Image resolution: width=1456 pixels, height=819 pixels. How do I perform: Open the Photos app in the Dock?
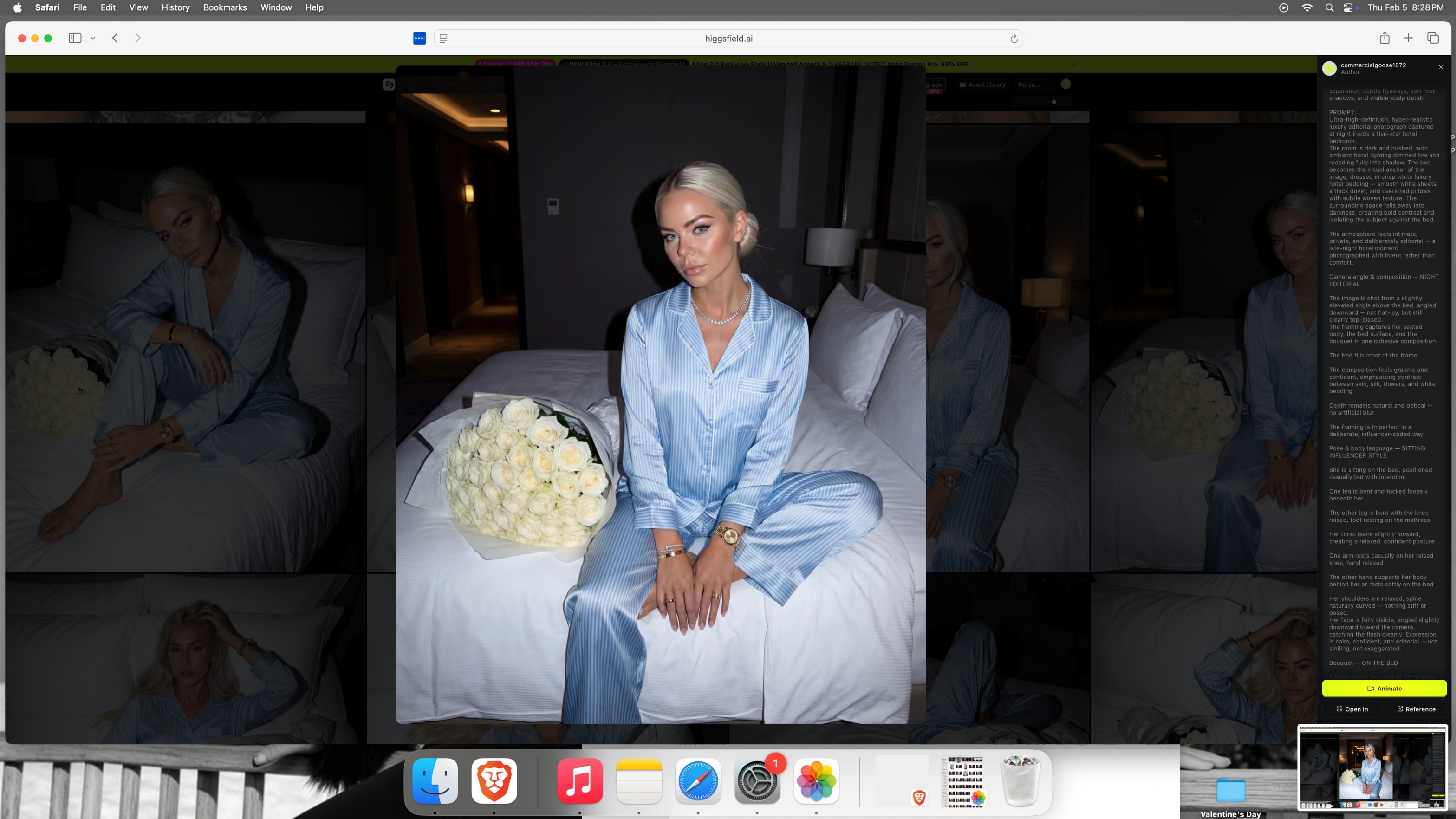816,781
